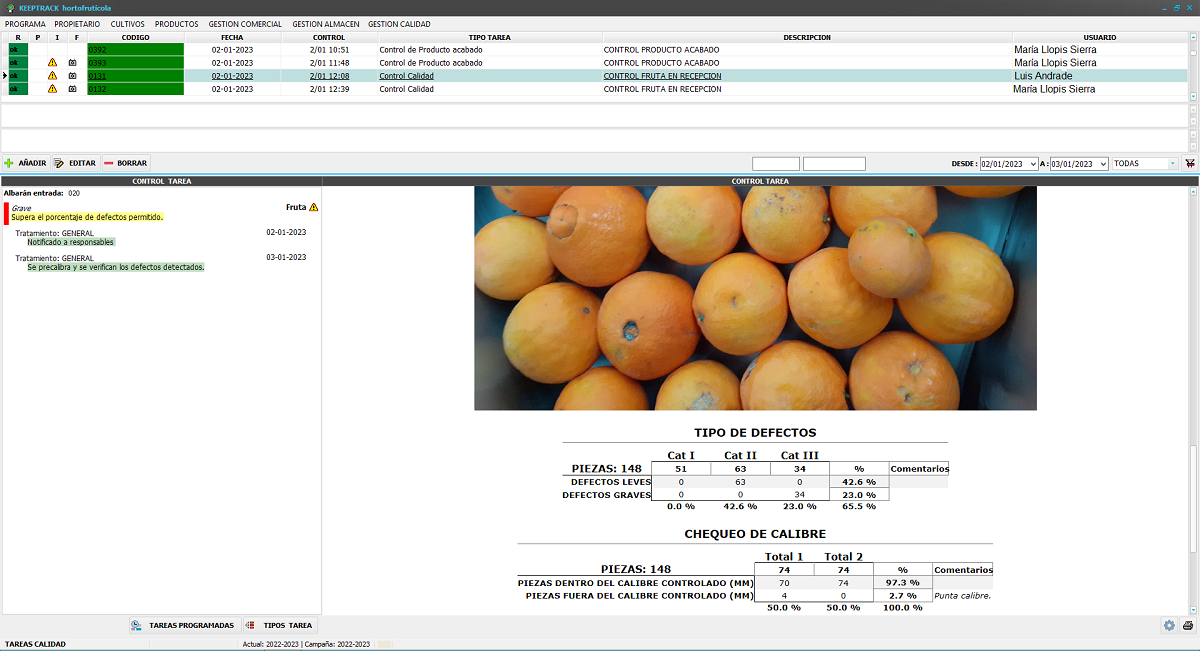The image size is (1200, 651).
Task: Open the PRODUCTOS menu
Action: (176, 23)
